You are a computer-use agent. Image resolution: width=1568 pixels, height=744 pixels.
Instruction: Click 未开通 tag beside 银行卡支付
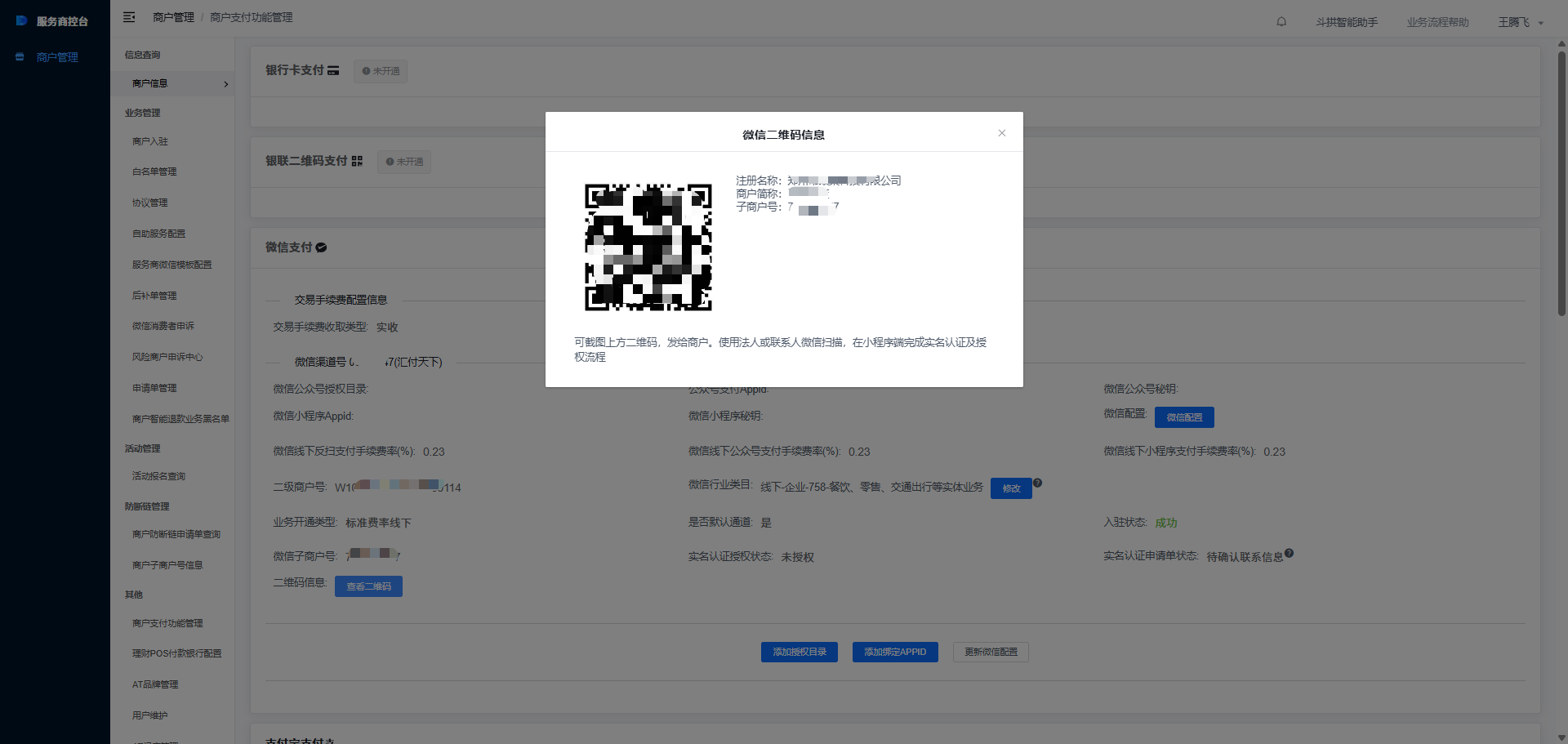(381, 71)
